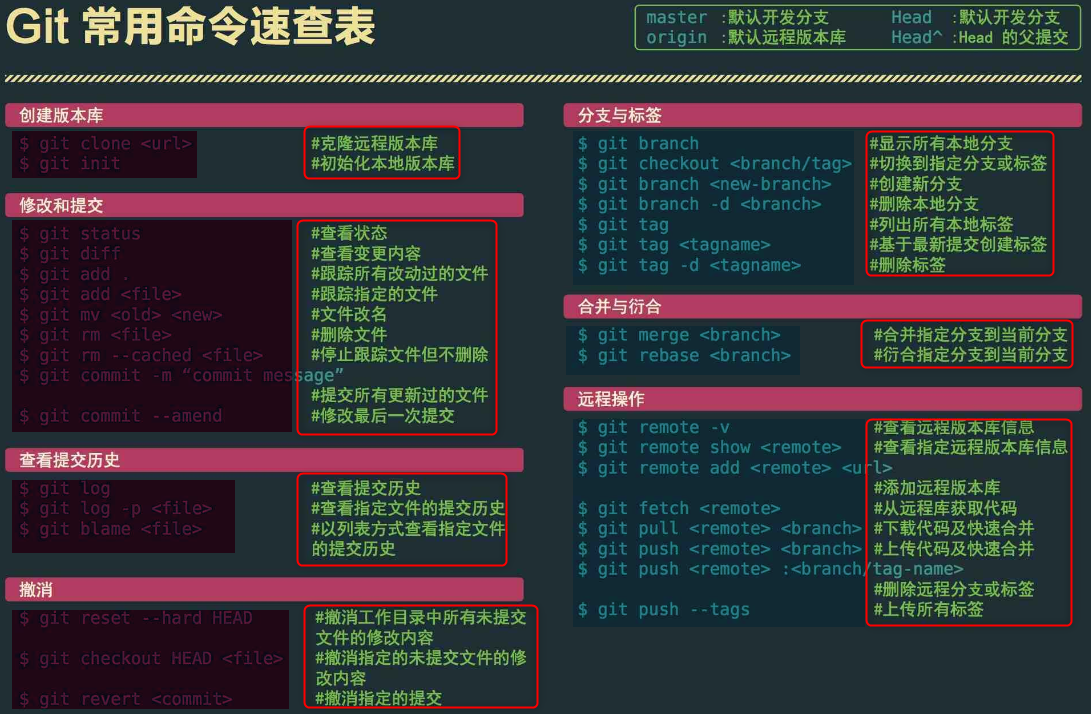
Task: Click the comment "#文件改名"
Action: pos(349,315)
